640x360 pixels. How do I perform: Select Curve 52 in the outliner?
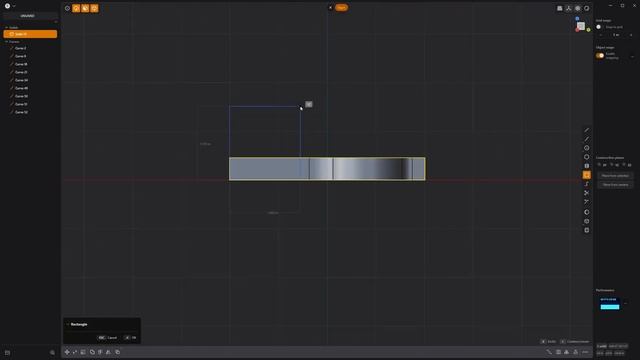point(21,112)
